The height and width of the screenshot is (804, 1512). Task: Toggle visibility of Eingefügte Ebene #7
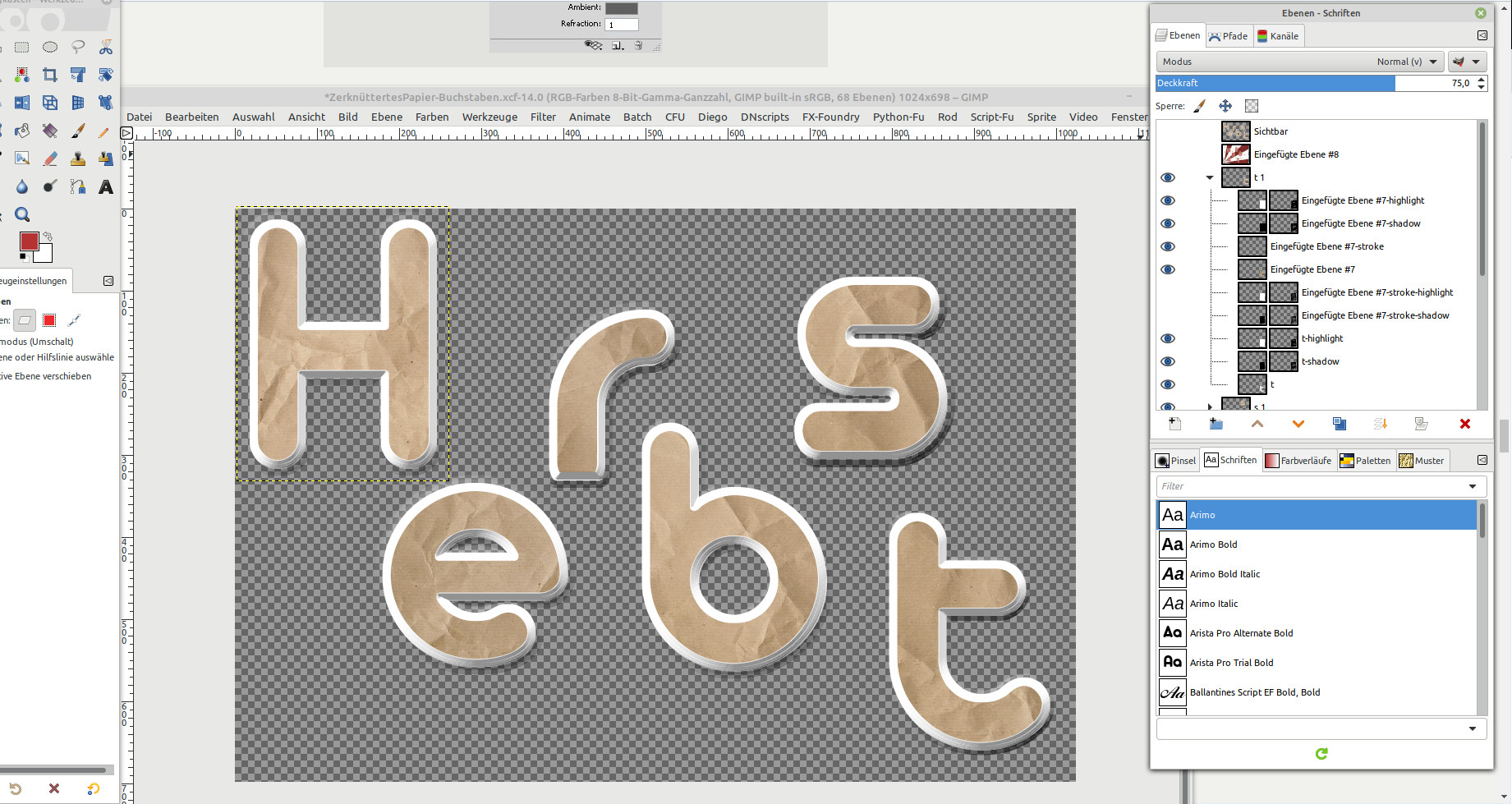click(x=1168, y=269)
